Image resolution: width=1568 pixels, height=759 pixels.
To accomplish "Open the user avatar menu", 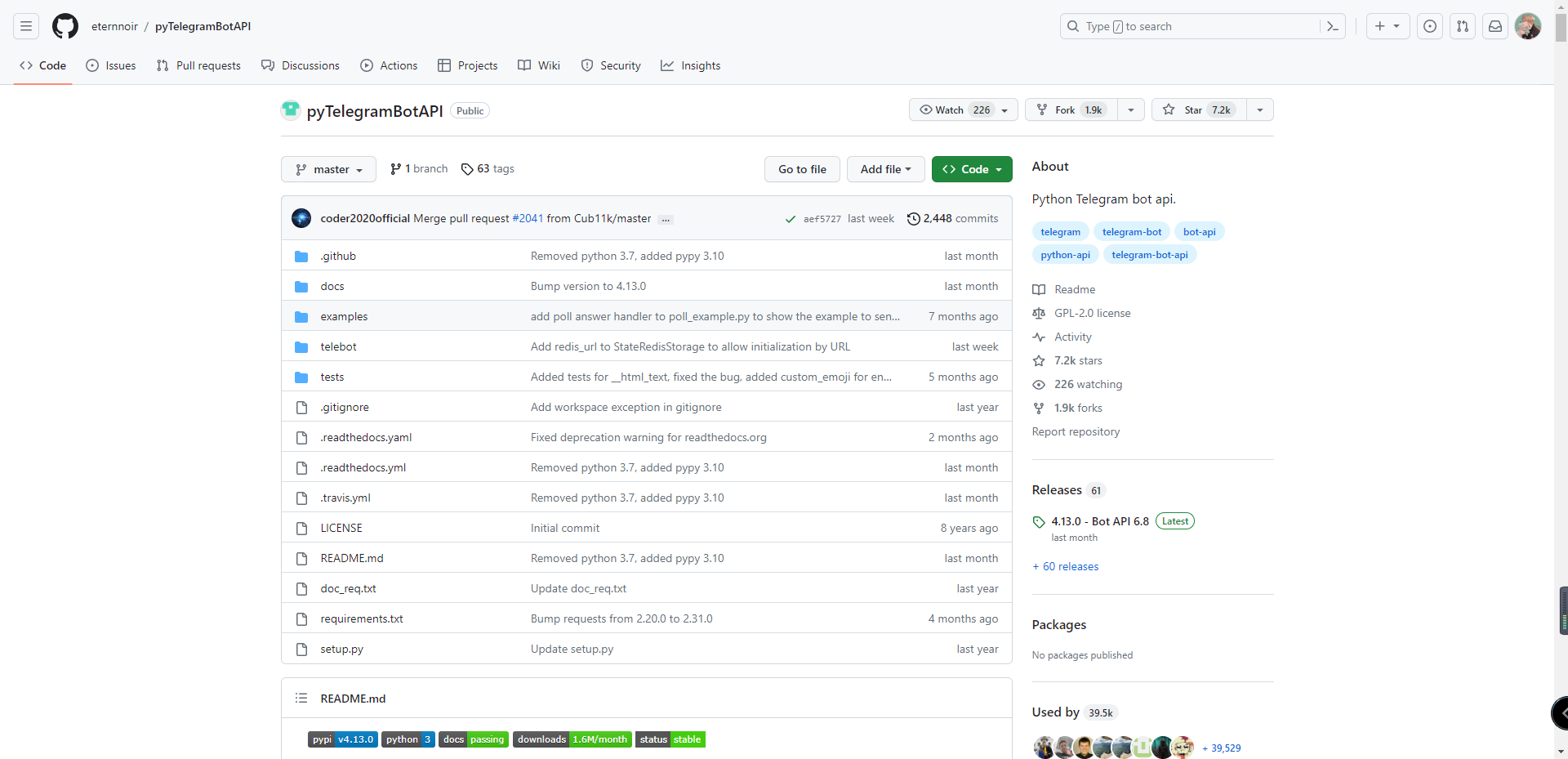I will coord(1528,26).
